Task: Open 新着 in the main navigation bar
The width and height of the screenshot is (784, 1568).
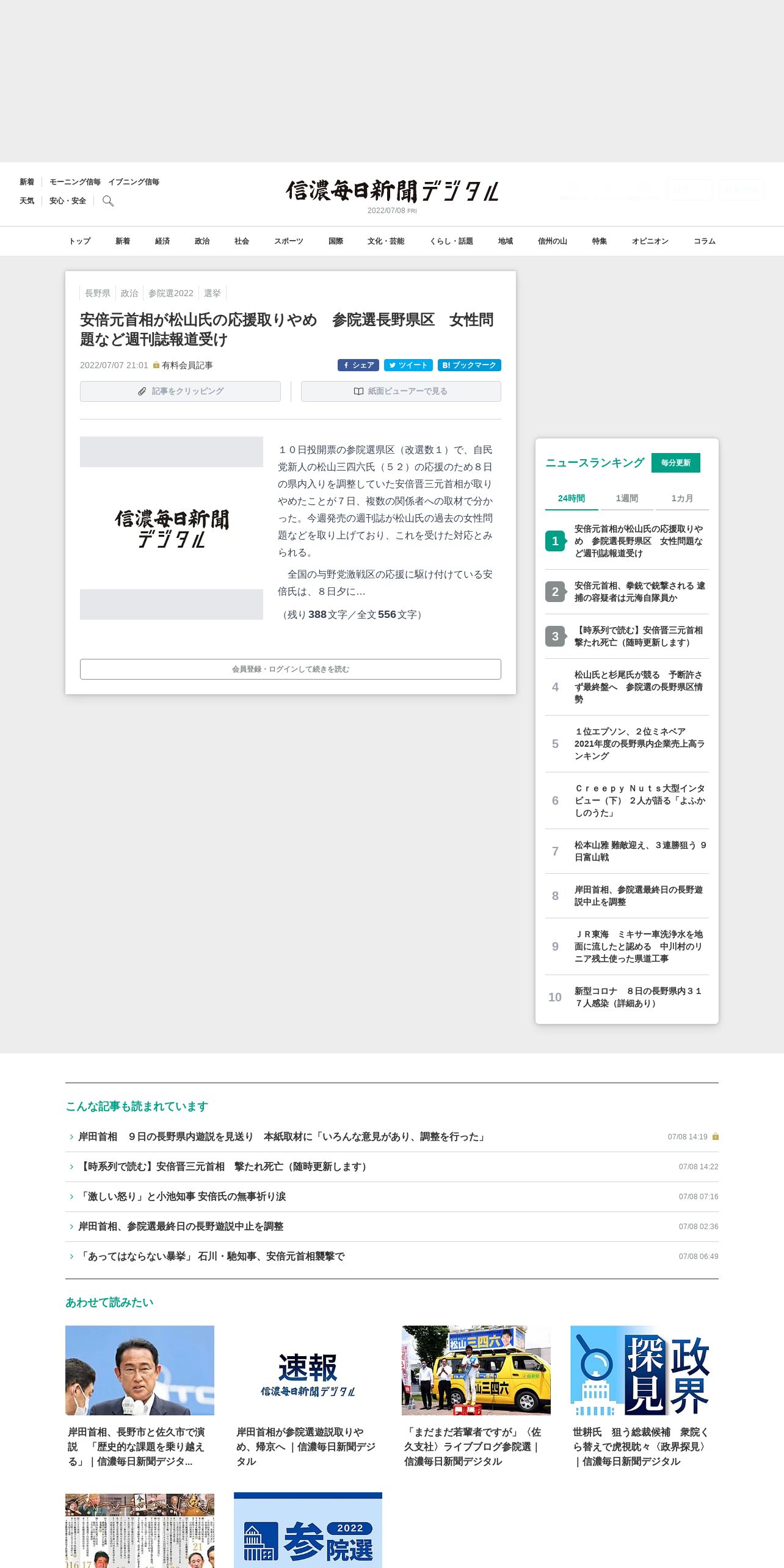Action: coord(123,241)
